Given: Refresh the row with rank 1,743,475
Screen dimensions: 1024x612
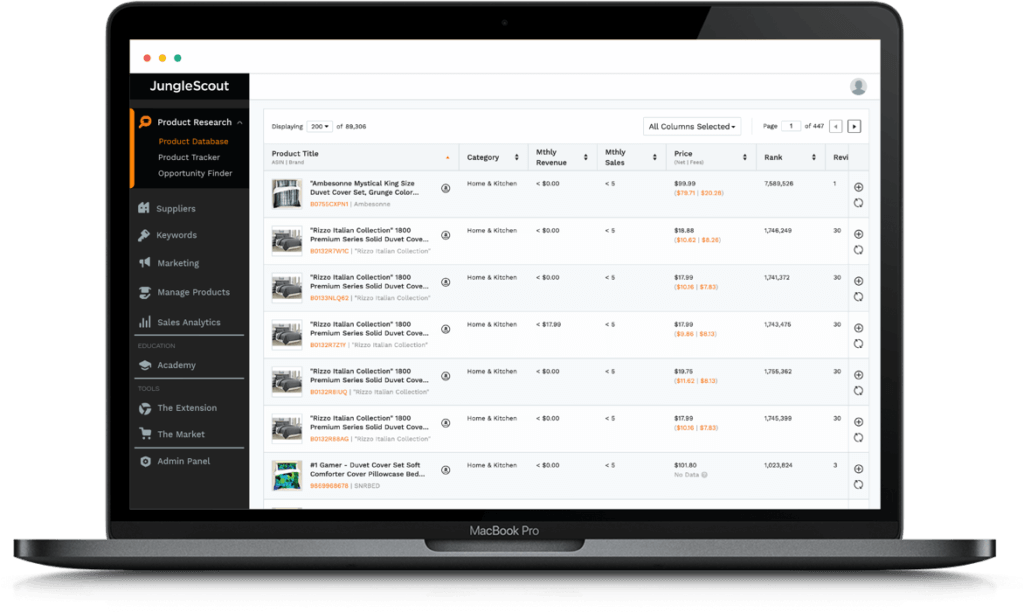Looking at the screenshot, I should tap(858, 344).
